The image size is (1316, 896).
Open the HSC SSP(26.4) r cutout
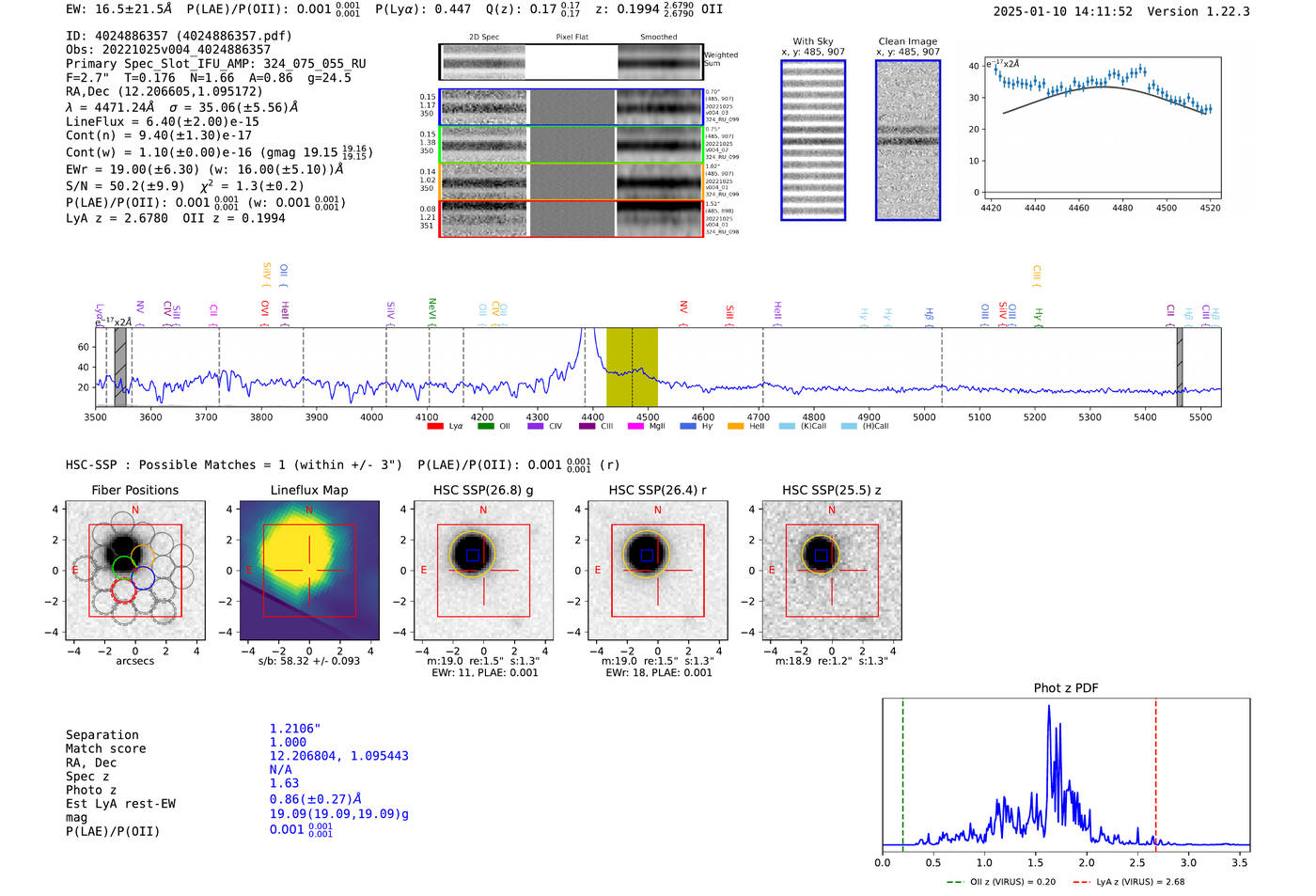tap(658, 571)
